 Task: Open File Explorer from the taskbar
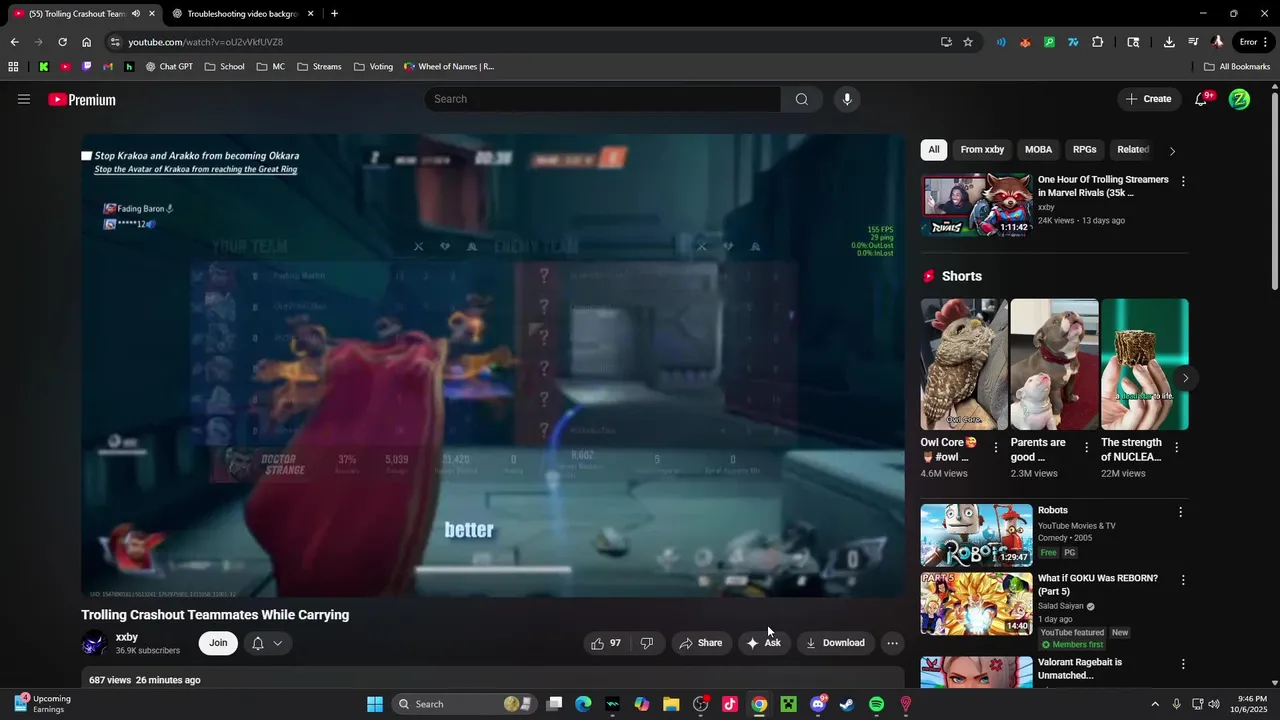671,704
